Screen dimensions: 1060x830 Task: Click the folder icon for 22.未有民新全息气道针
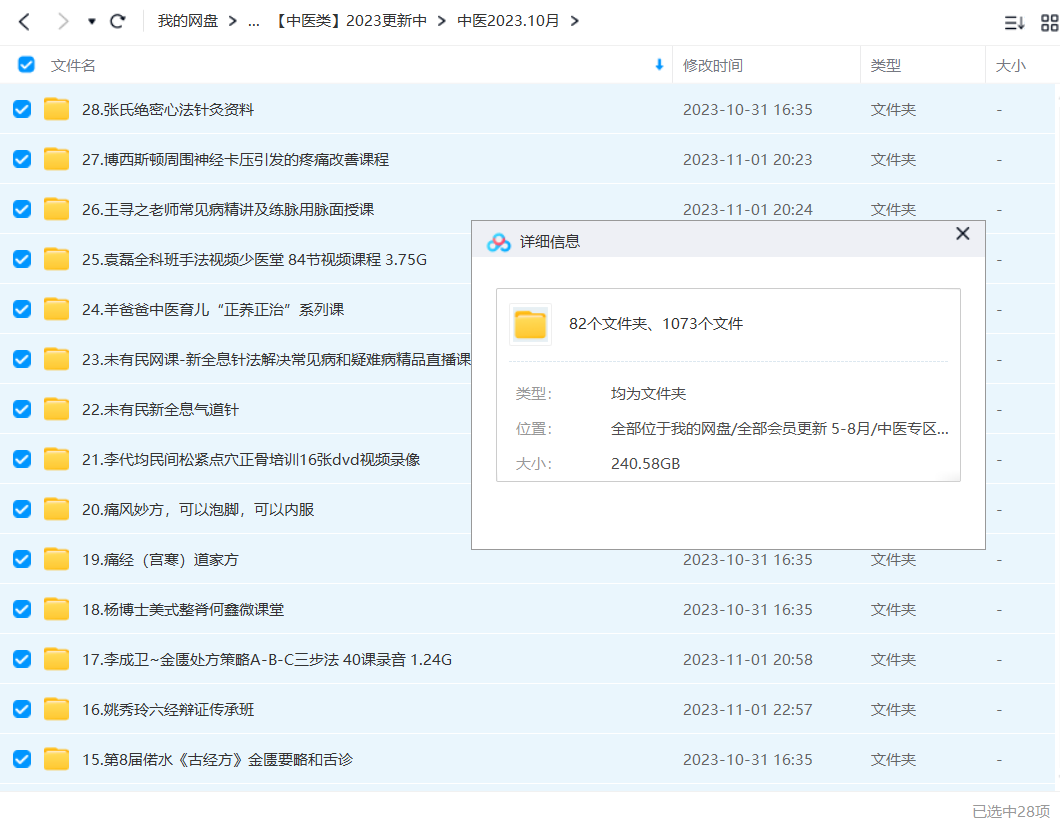[57, 410]
